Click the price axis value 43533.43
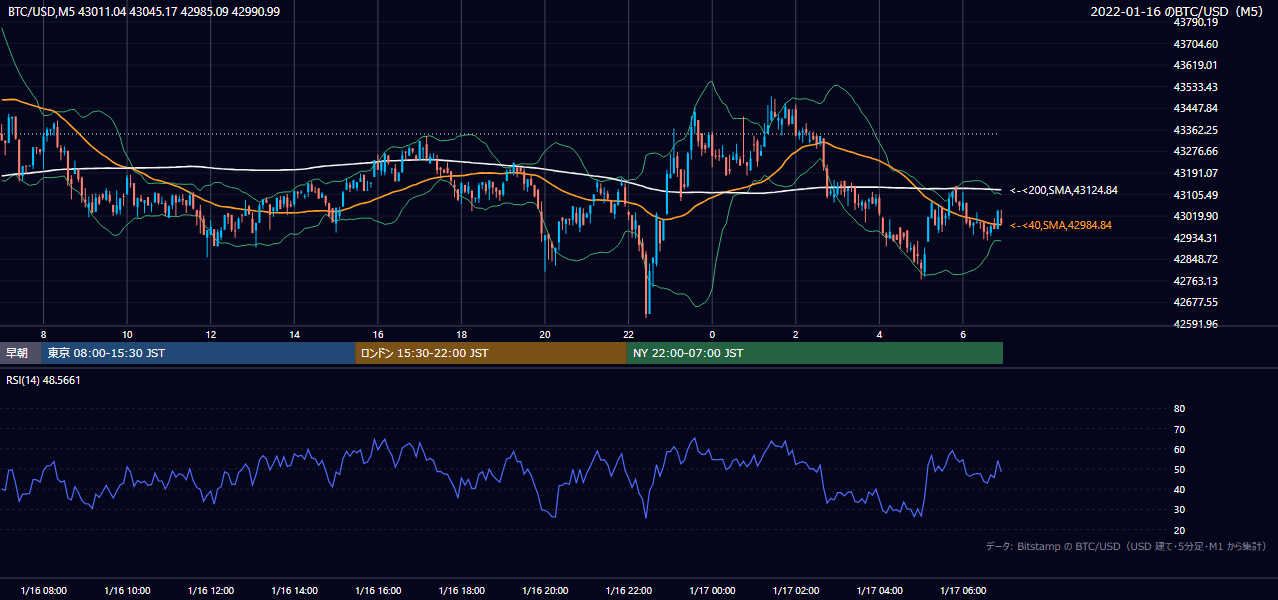 [x=1195, y=87]
